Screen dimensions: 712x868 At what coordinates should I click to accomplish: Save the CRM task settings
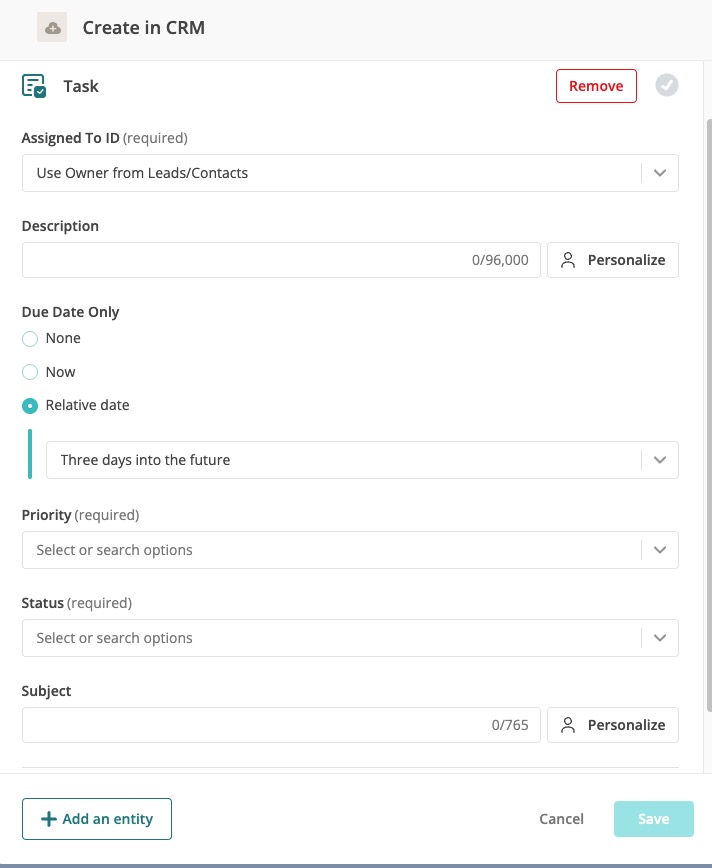click(x=653, y=819)
